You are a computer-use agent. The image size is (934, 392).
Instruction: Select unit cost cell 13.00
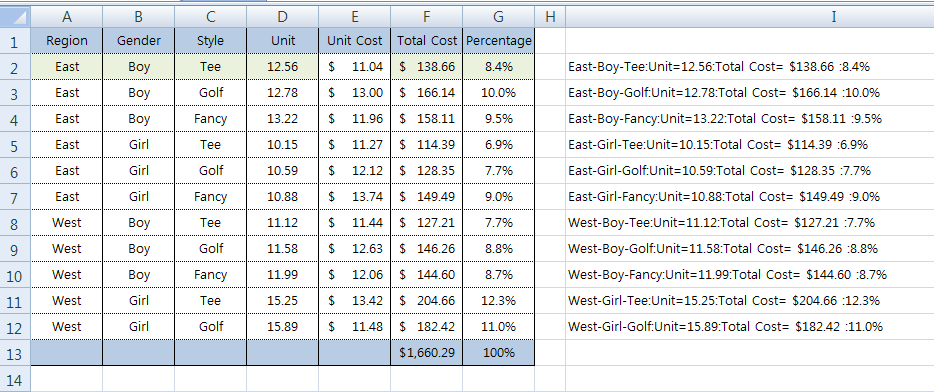point(355,93)
